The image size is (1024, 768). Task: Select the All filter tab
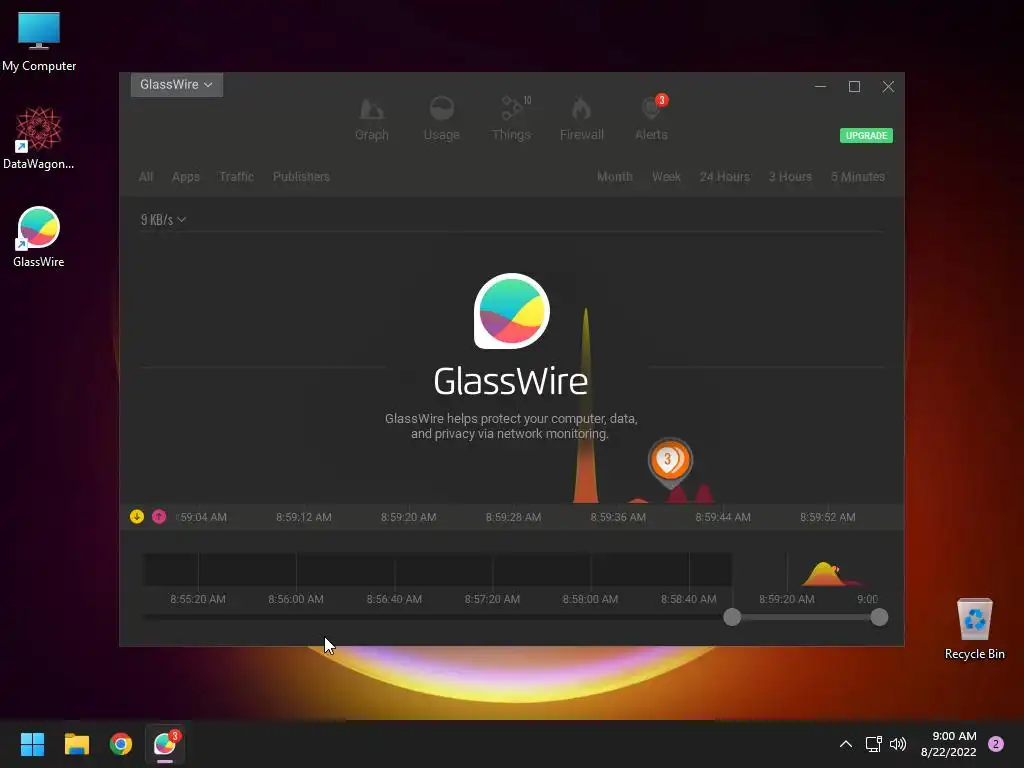[146, 177]
